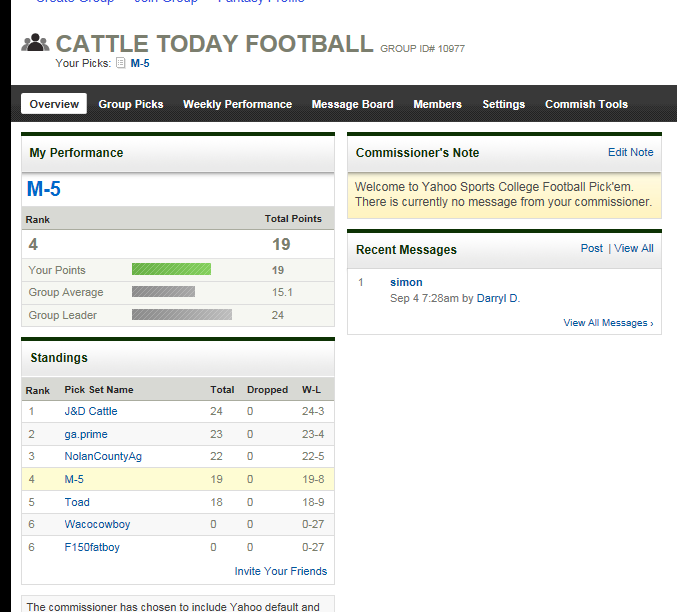Click Edit Note link
Image resolution: width=677 pixels, height=612 pixels.
(630, 152)
